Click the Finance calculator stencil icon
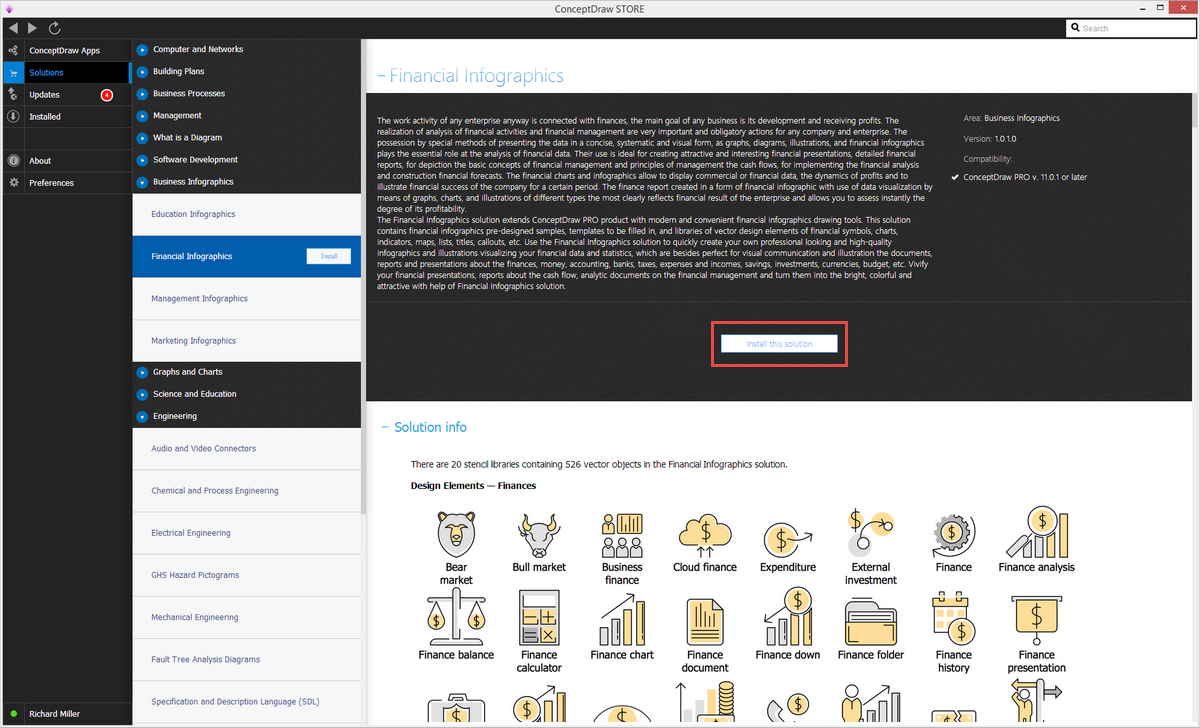 point(539,618)
